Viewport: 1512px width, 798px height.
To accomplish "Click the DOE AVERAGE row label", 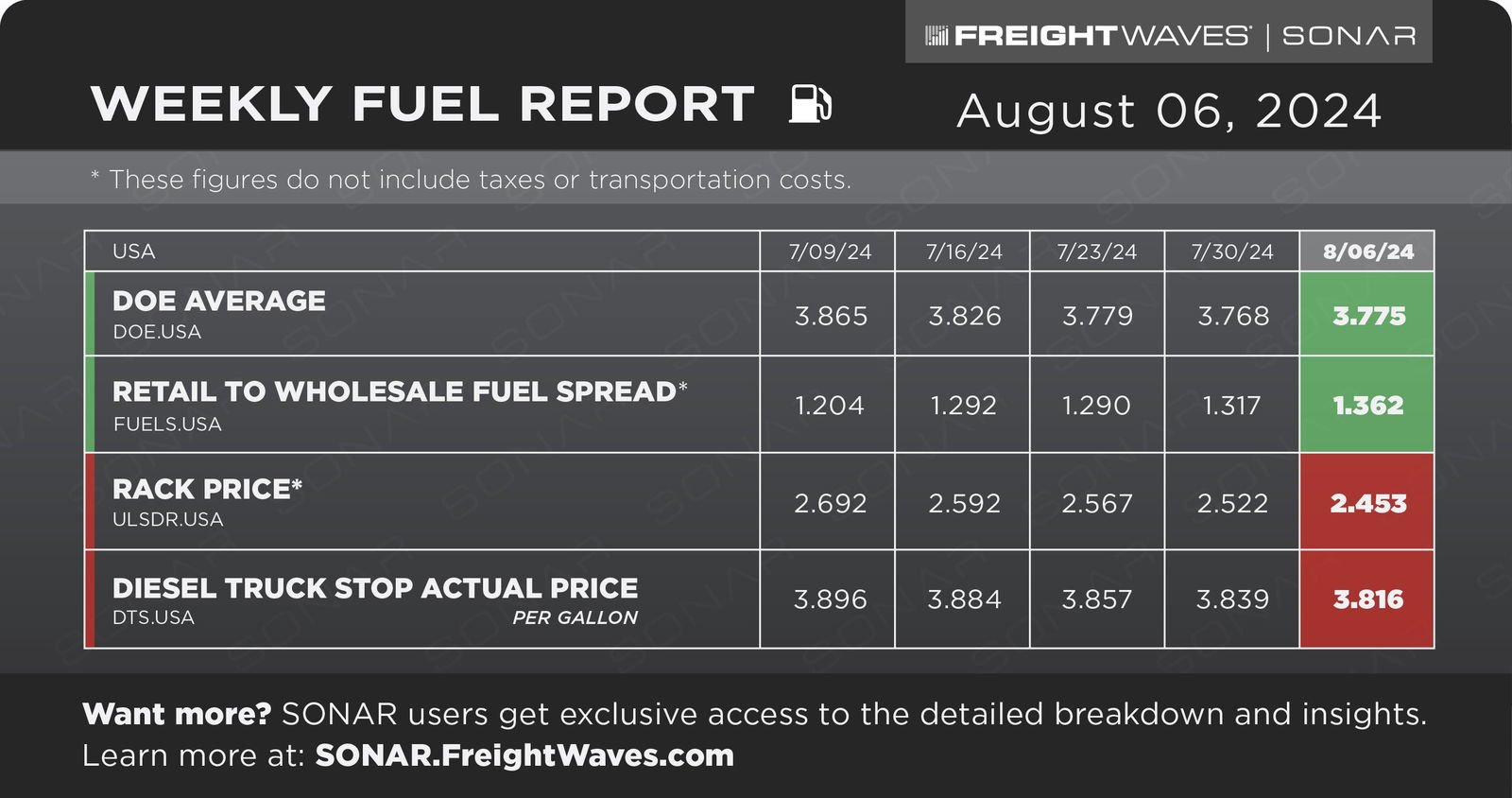I will [x=218, y=301].
